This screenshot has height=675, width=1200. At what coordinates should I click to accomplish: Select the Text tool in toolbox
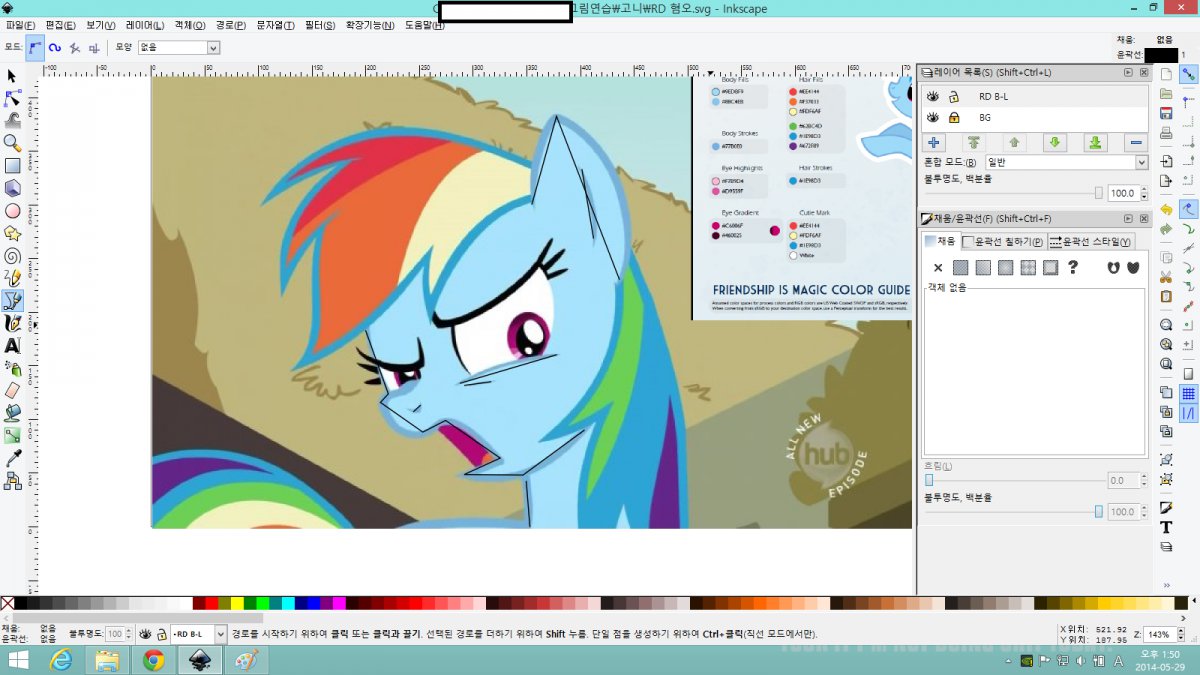point(12,345)
